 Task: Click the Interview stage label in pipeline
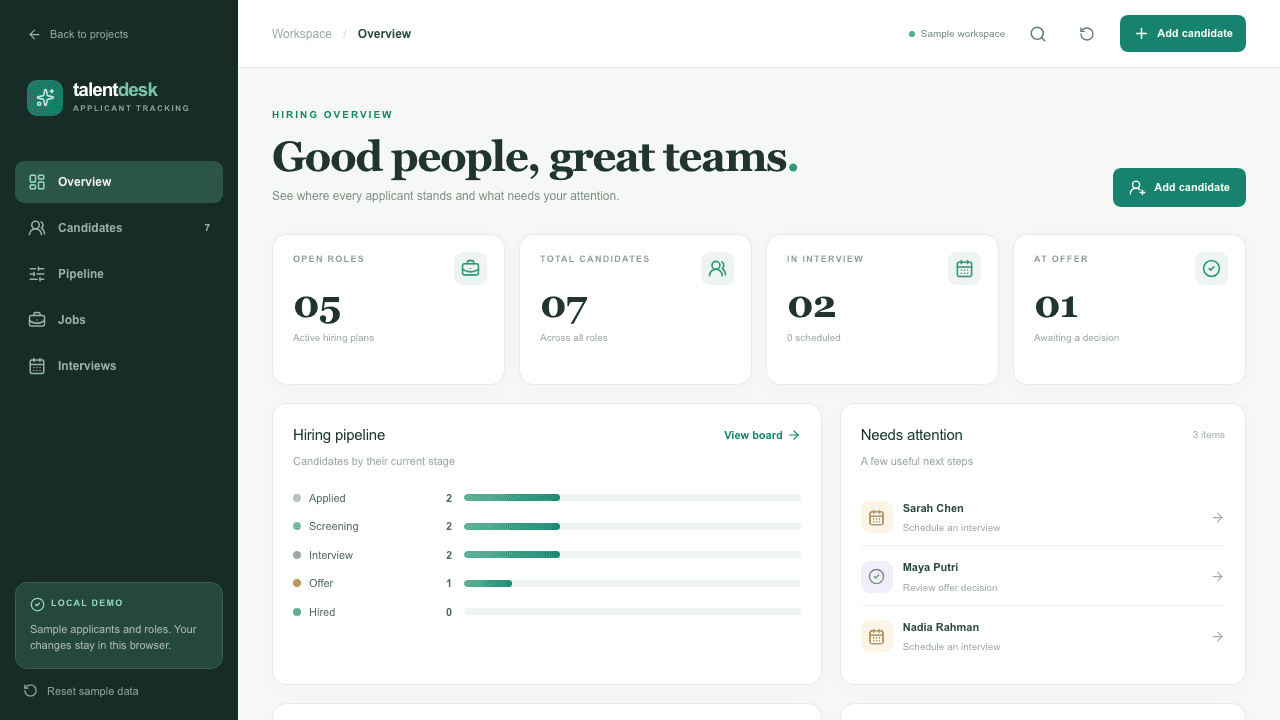pyautogui.click(x=331, y=555)
